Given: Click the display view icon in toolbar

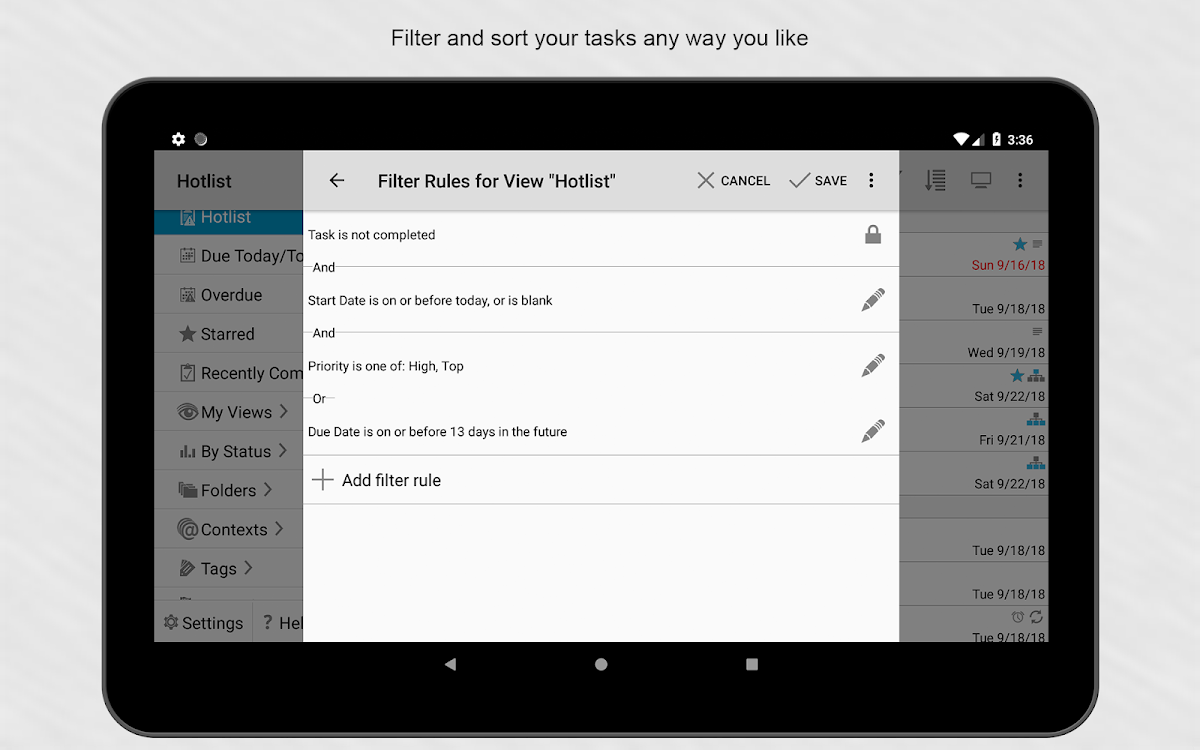Looking at the screenshot, I should 981,181.
